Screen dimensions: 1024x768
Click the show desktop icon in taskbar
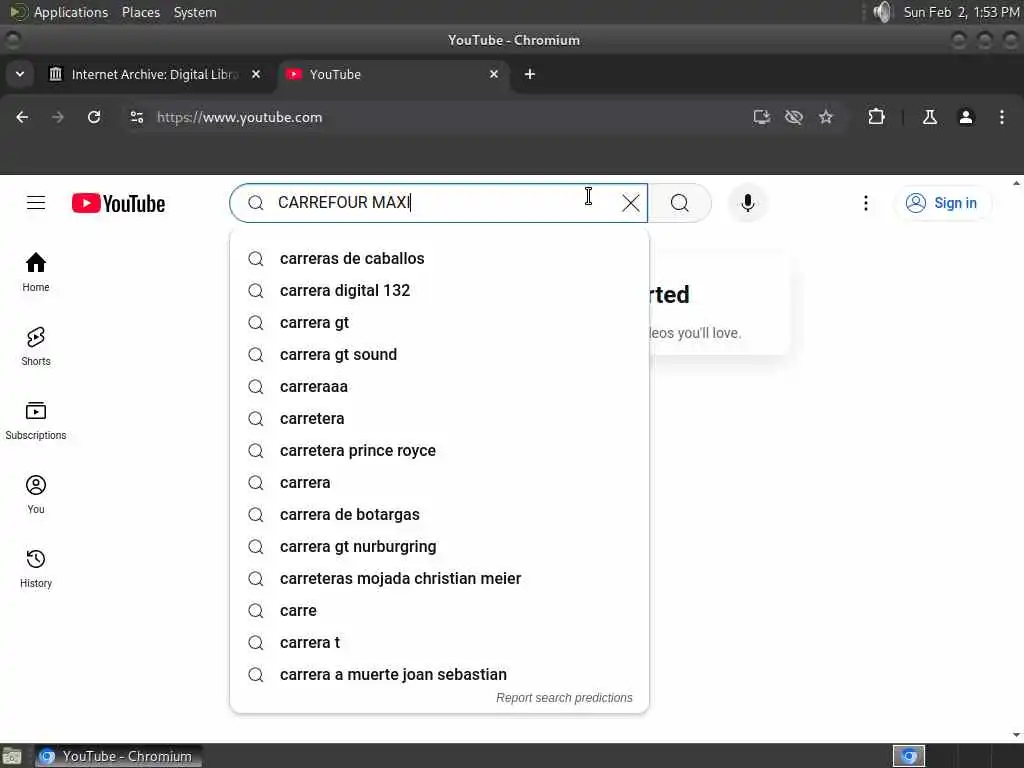[12, 757]
